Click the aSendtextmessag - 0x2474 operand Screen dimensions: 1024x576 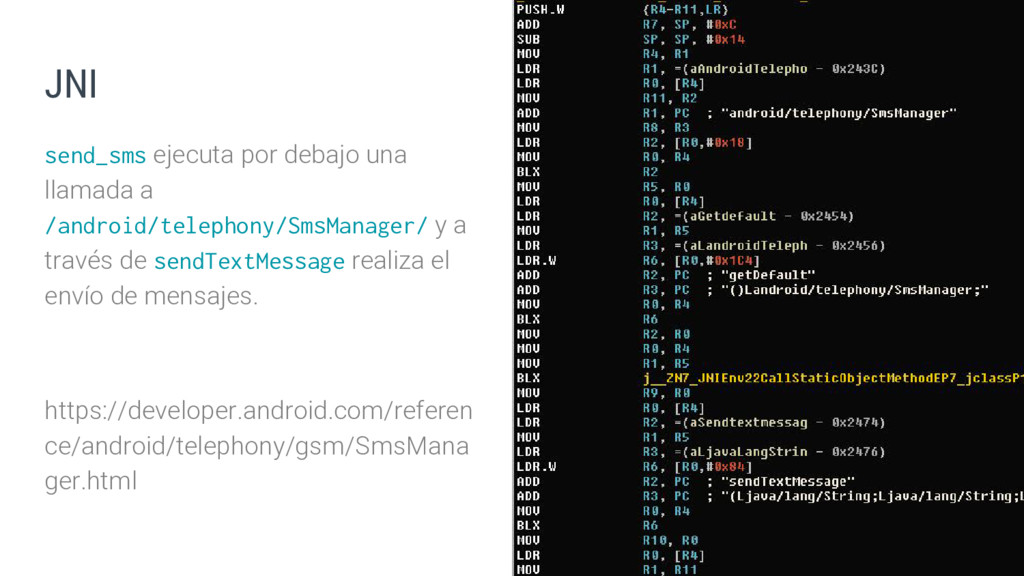point(780,423)
